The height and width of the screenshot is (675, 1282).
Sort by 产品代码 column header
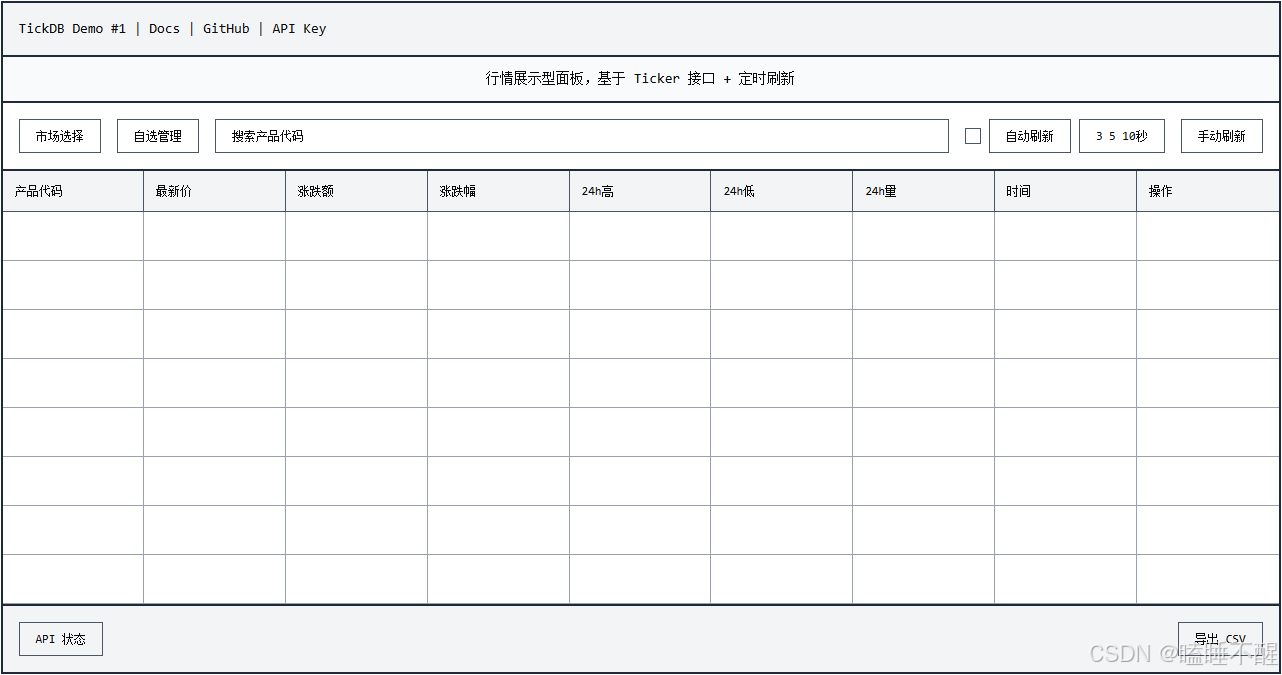coord(39,191)
